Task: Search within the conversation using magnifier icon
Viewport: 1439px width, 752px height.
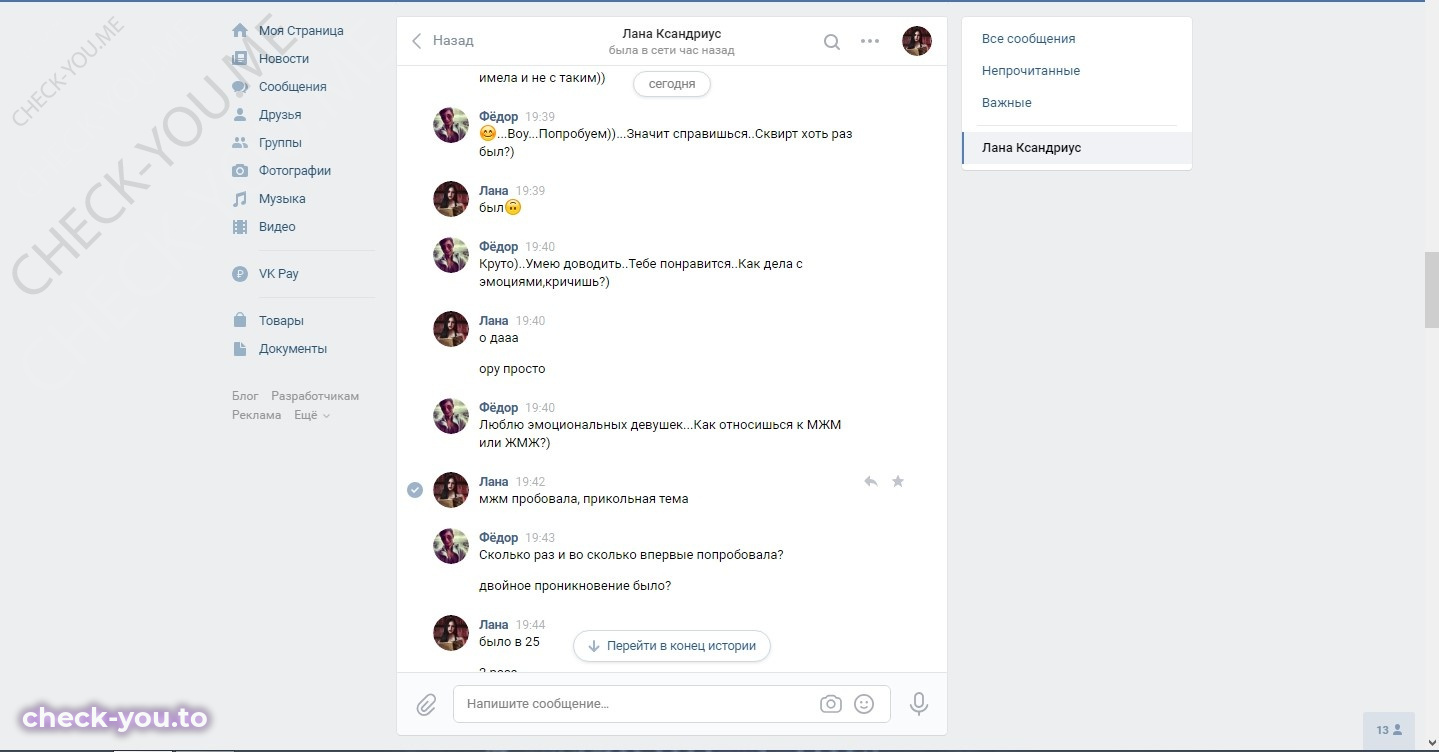Action: [831, 42]
